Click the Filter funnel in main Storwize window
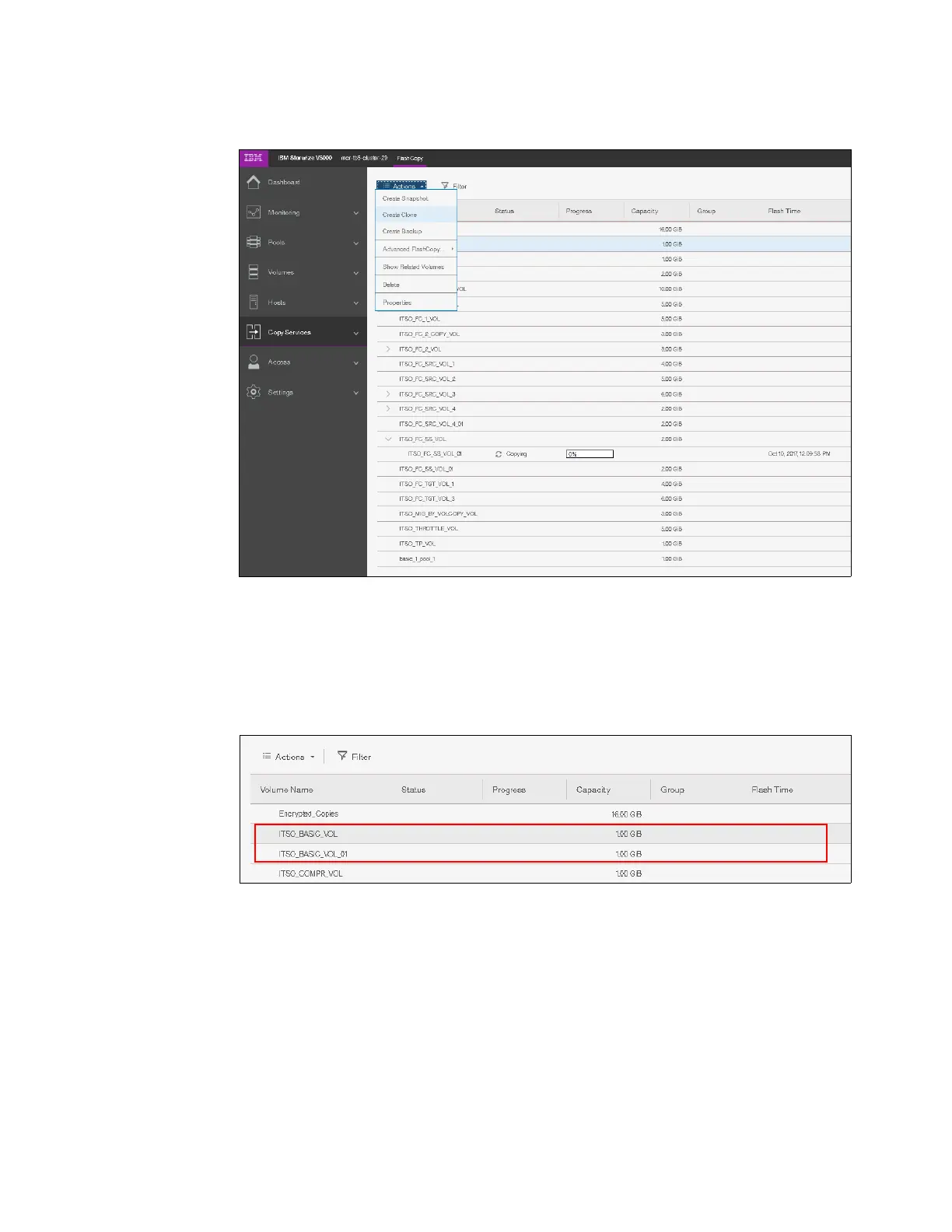The height and width of the screenshot is (1232, 952). coord(445,186)
